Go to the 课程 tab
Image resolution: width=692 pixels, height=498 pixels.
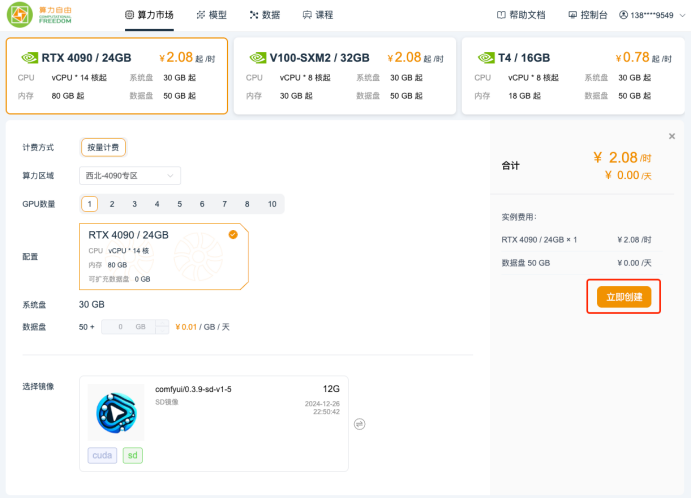318,15
